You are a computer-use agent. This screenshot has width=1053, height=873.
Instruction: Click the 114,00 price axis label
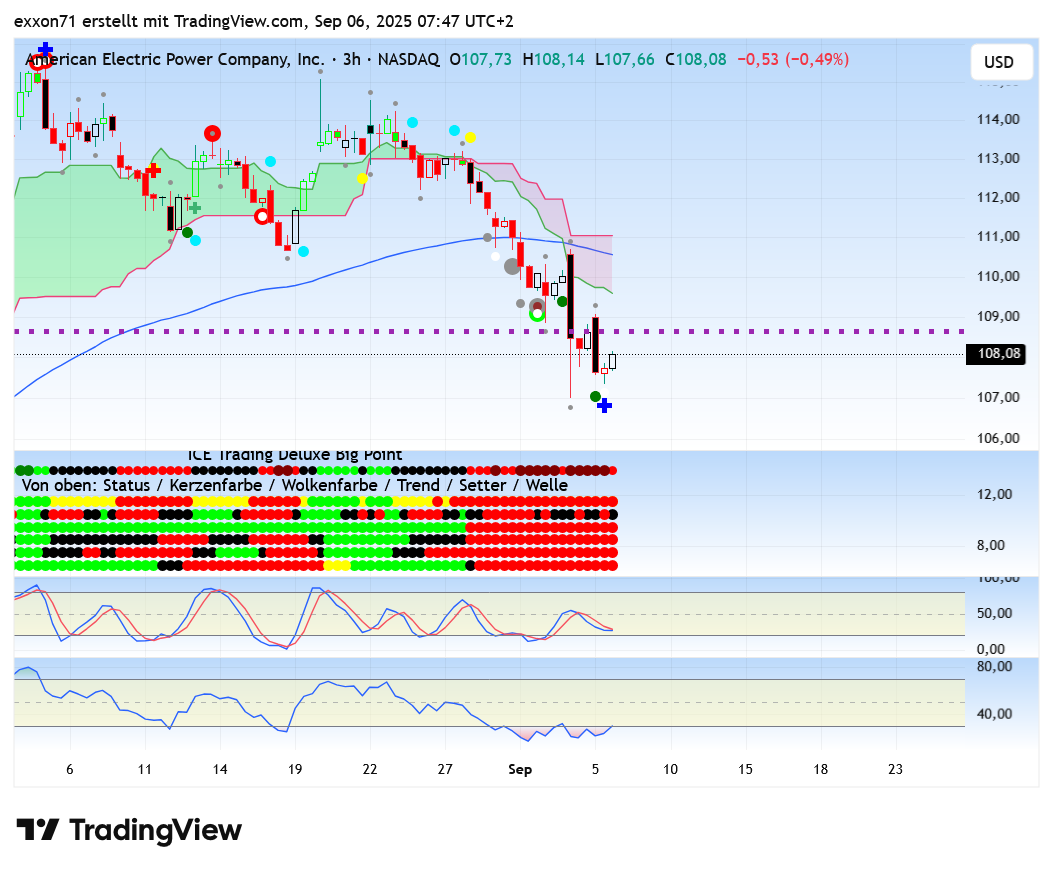tap(999, 119)
